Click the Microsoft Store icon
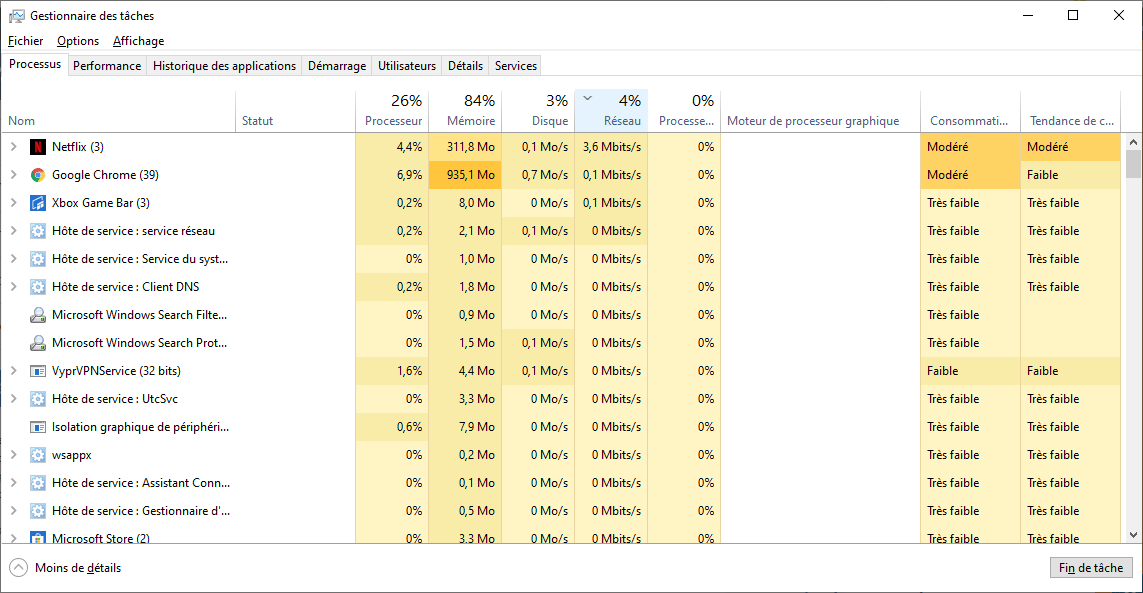This screenshot has height=593, width=1143. (x=38, y=538)
